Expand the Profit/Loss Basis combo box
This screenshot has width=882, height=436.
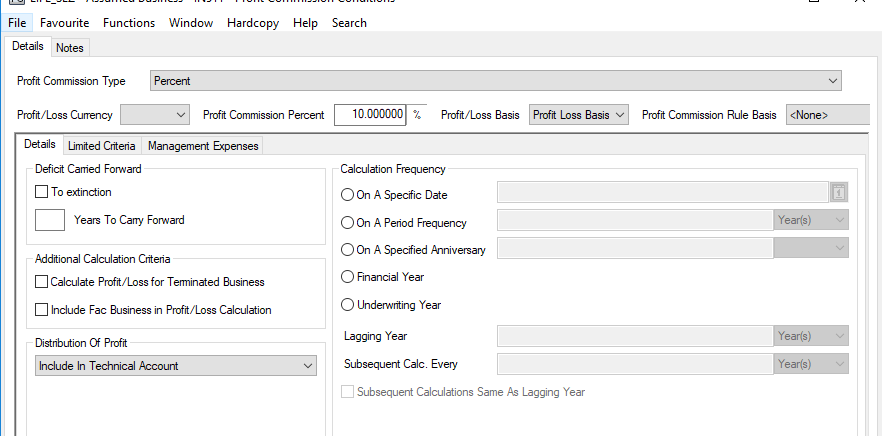pos(578,115)
